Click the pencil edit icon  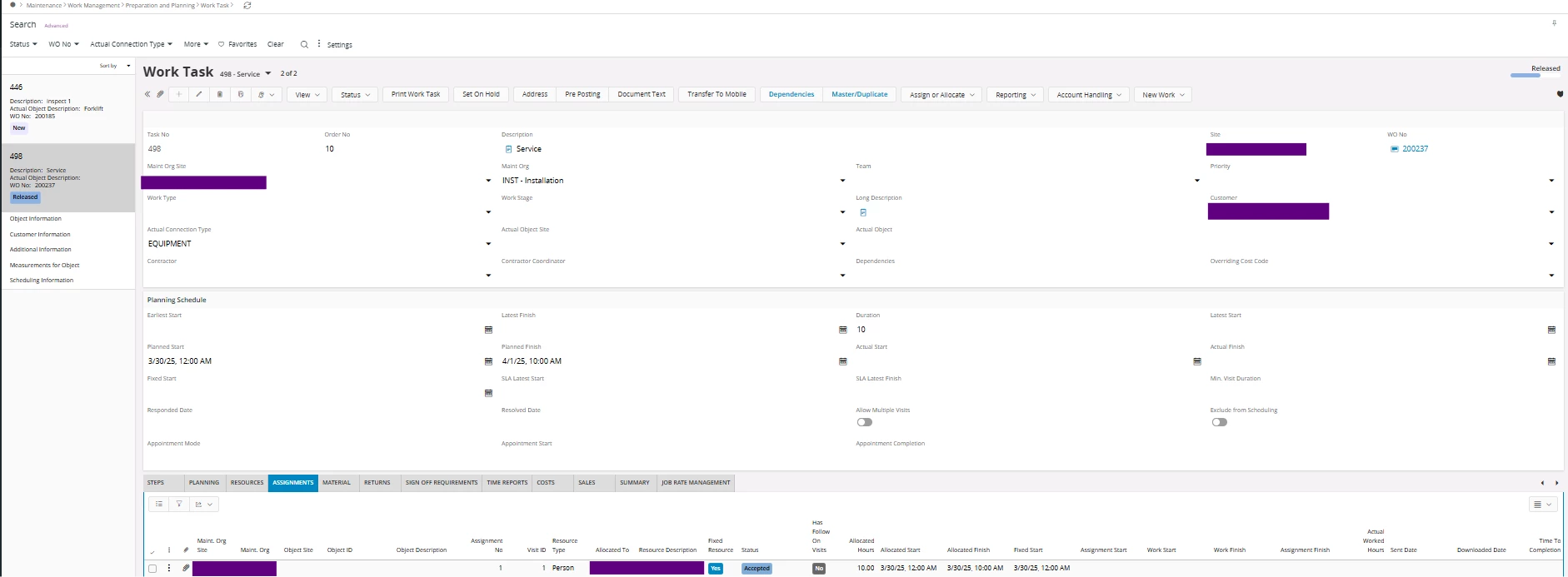pos(199,94)
